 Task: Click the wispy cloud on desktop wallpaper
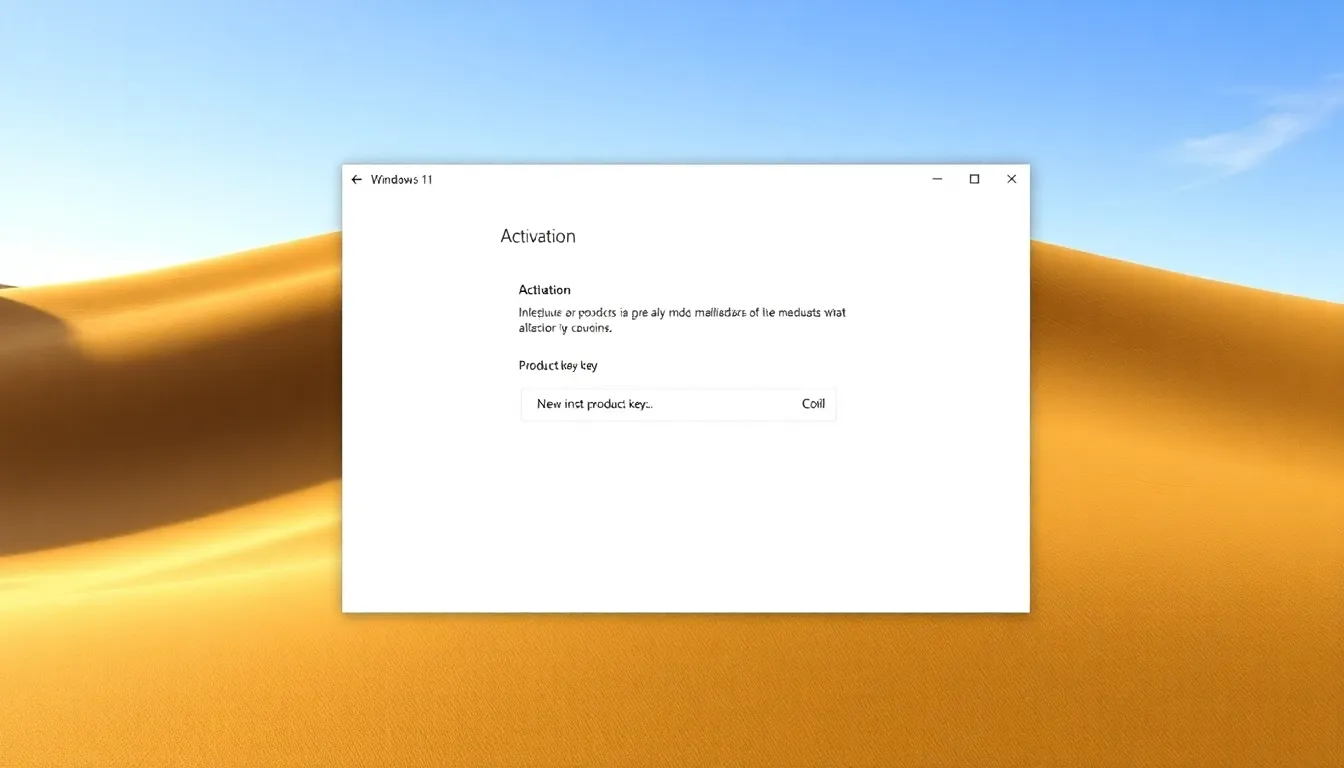pyautogui.click(x=1250, y=135)
